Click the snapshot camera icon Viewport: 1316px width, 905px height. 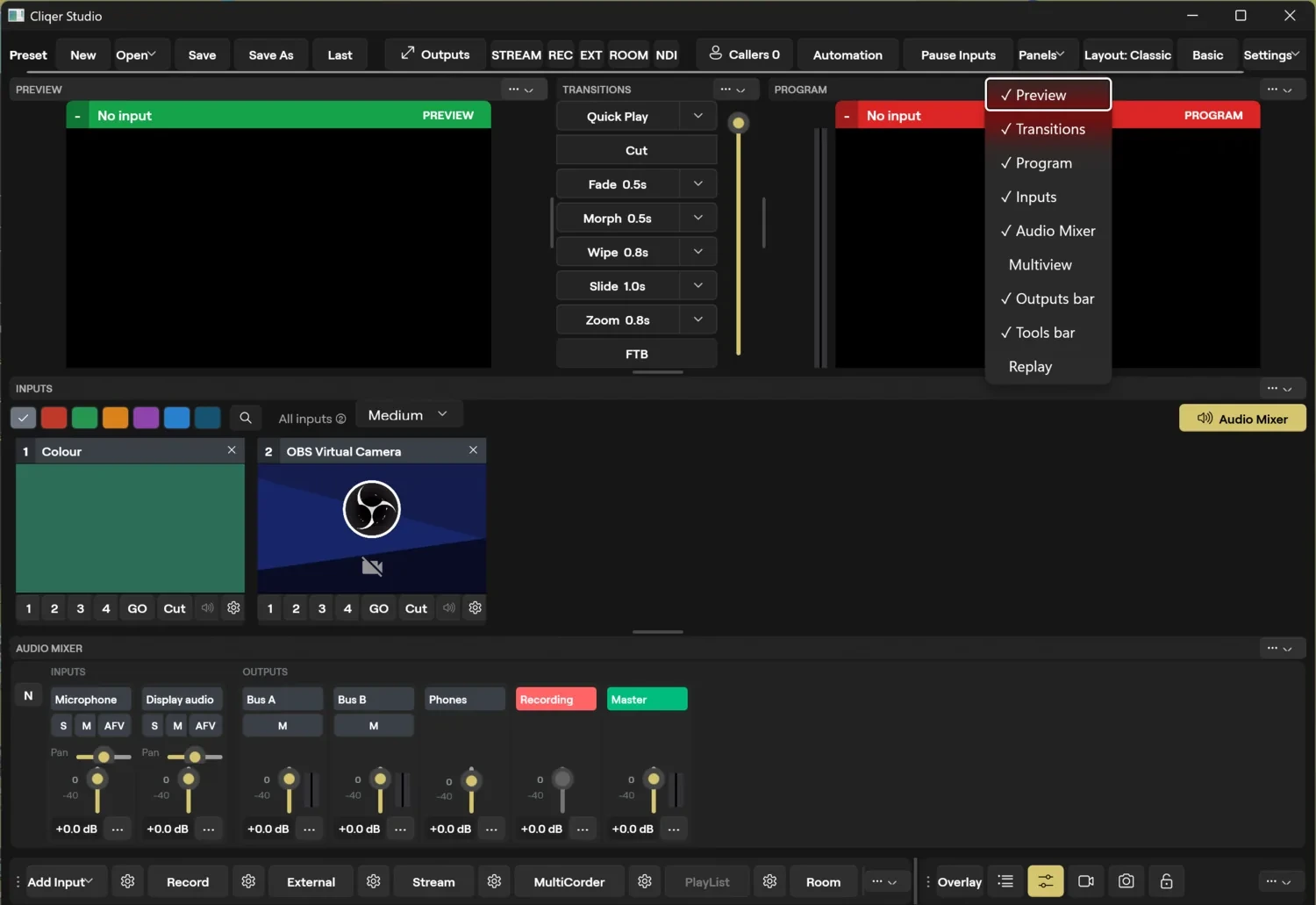[x=1126, y=881]
